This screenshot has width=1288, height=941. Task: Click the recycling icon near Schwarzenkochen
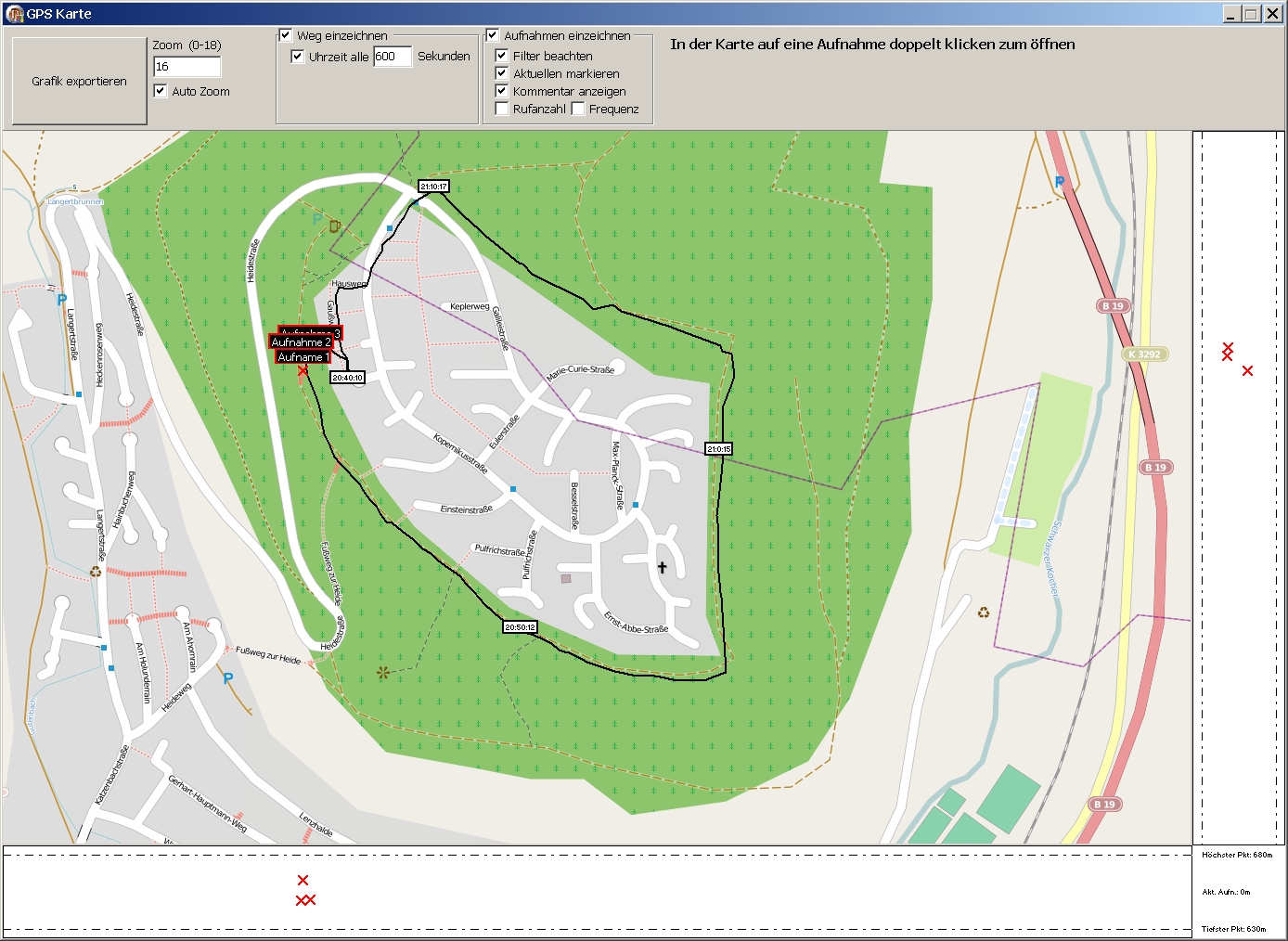tap(984, 612)
